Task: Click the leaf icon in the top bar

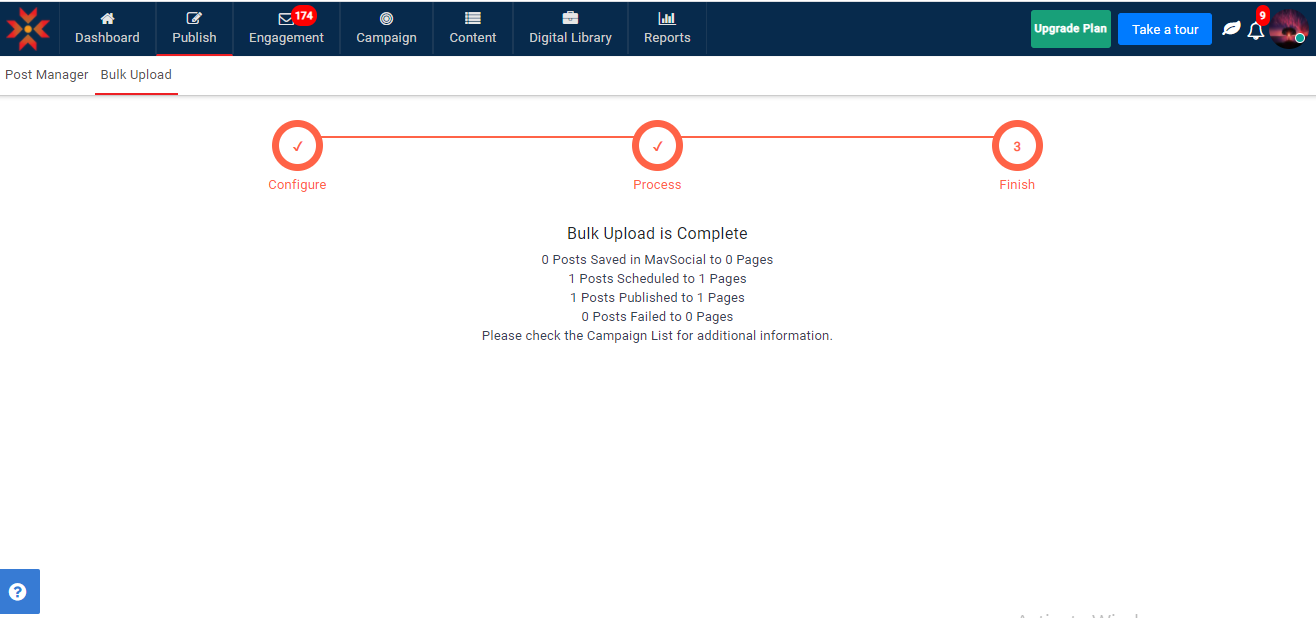Action: 1231,29
